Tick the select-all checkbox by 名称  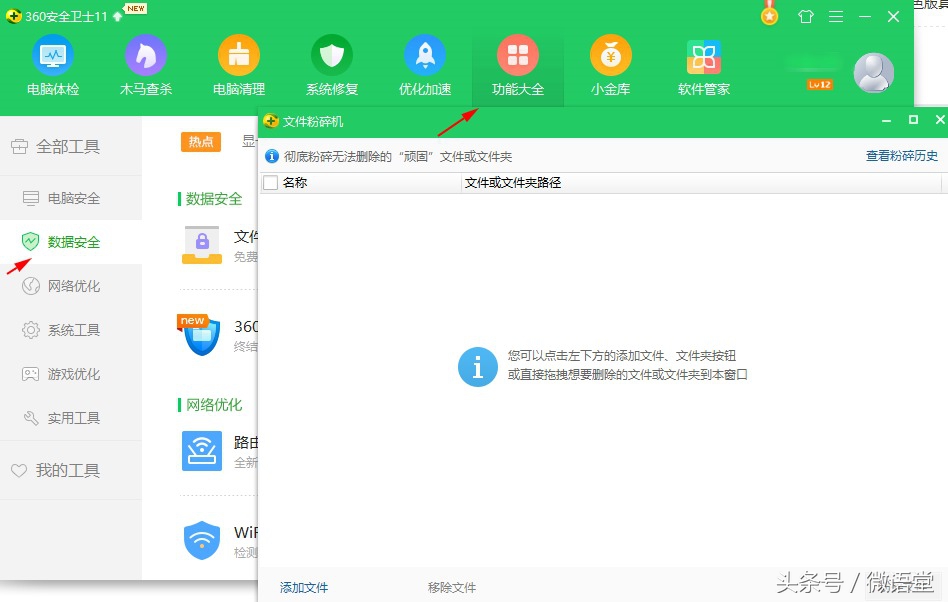coord(270,183)
